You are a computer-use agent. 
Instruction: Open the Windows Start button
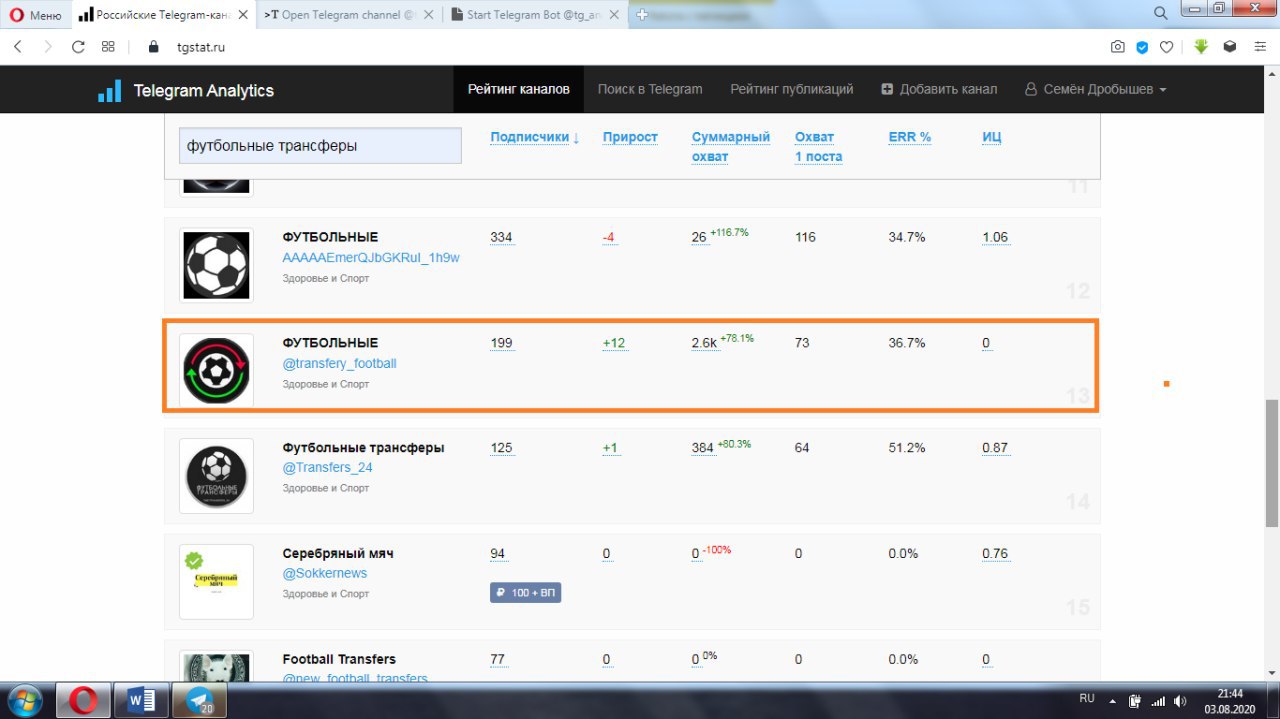pos(24,700)
